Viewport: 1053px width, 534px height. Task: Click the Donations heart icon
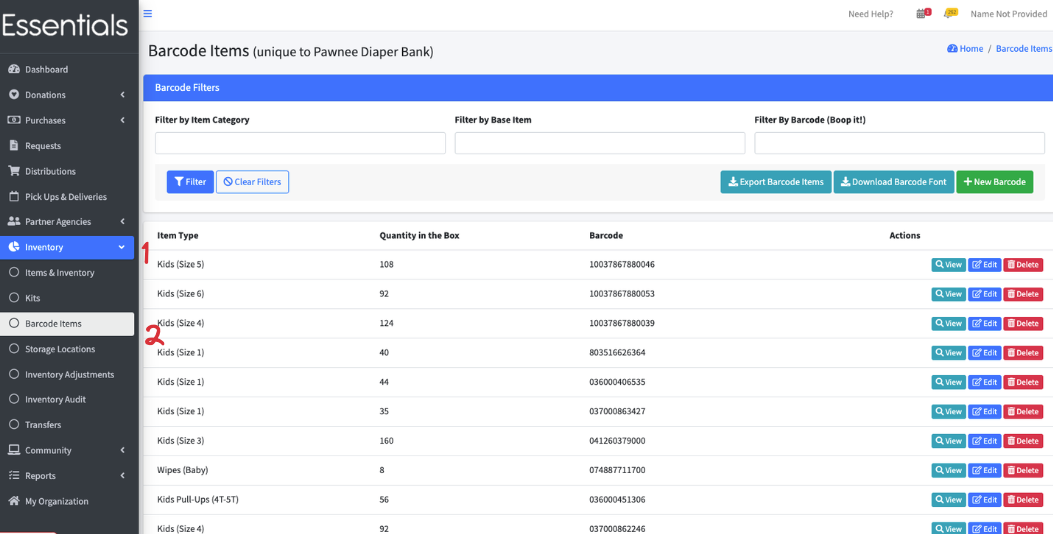[x=13, y=95]
